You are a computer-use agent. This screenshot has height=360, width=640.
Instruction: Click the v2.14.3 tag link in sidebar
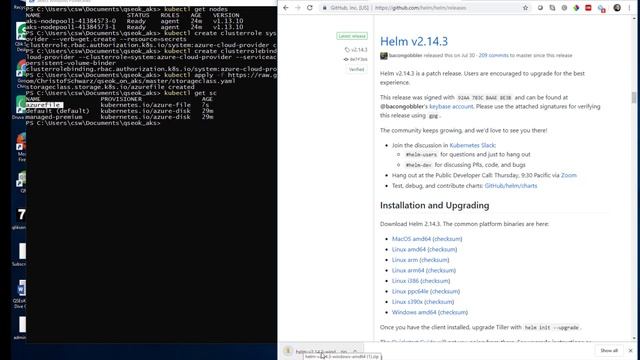[356, 50]
